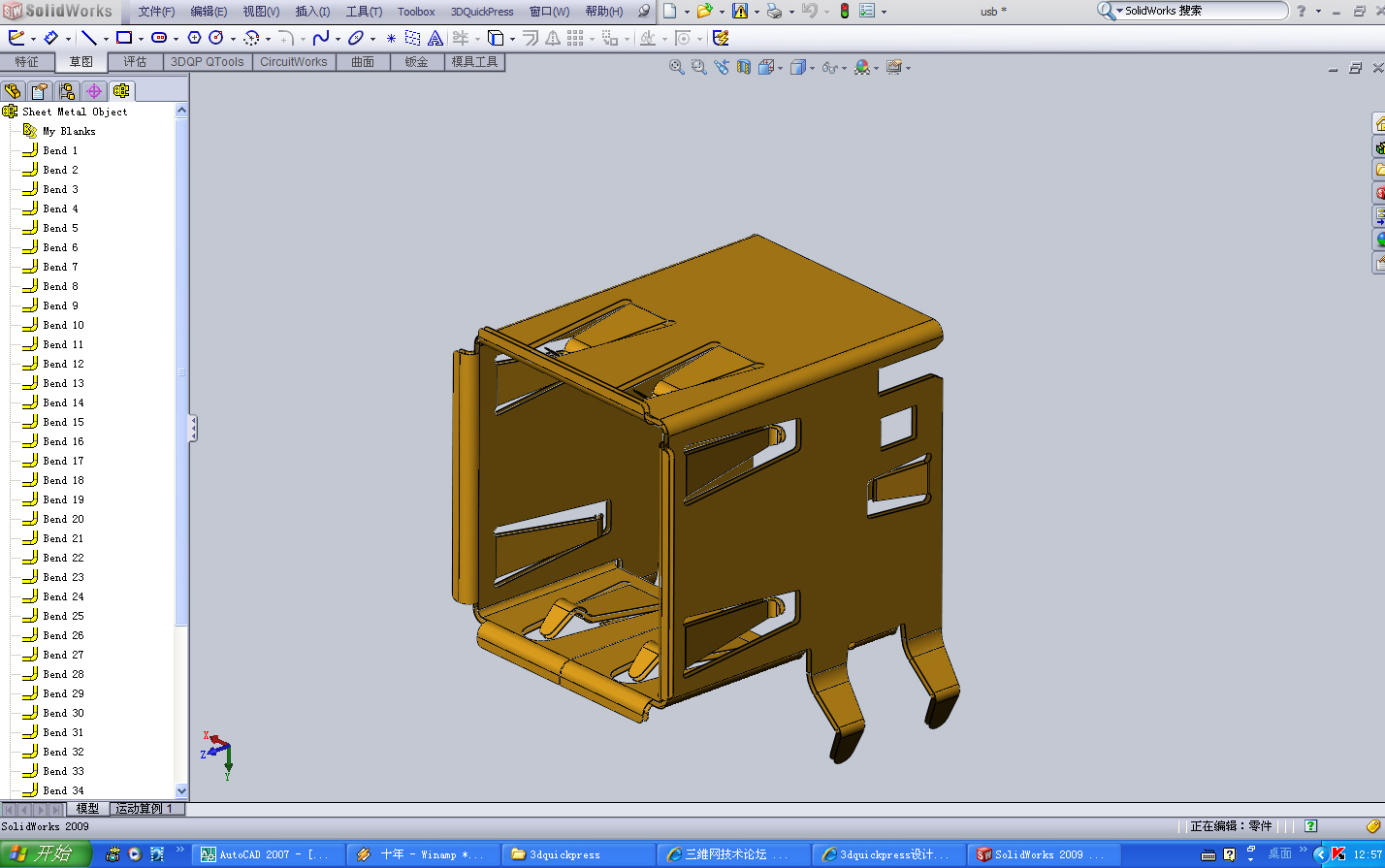Click the Zoom to Area icon
Image resolution: width=1385 pixels, height=868 pixels.
(x=698, y=67)
